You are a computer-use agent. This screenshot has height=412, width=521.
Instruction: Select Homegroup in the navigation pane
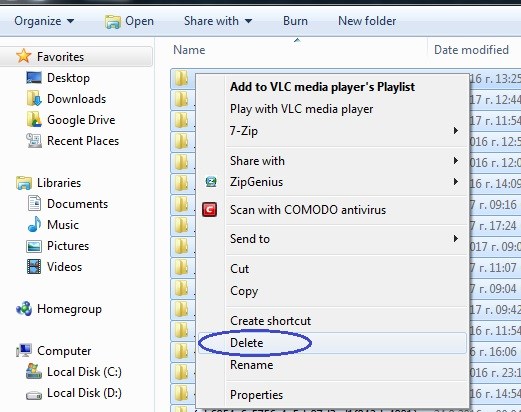click(x=69, y=309)
